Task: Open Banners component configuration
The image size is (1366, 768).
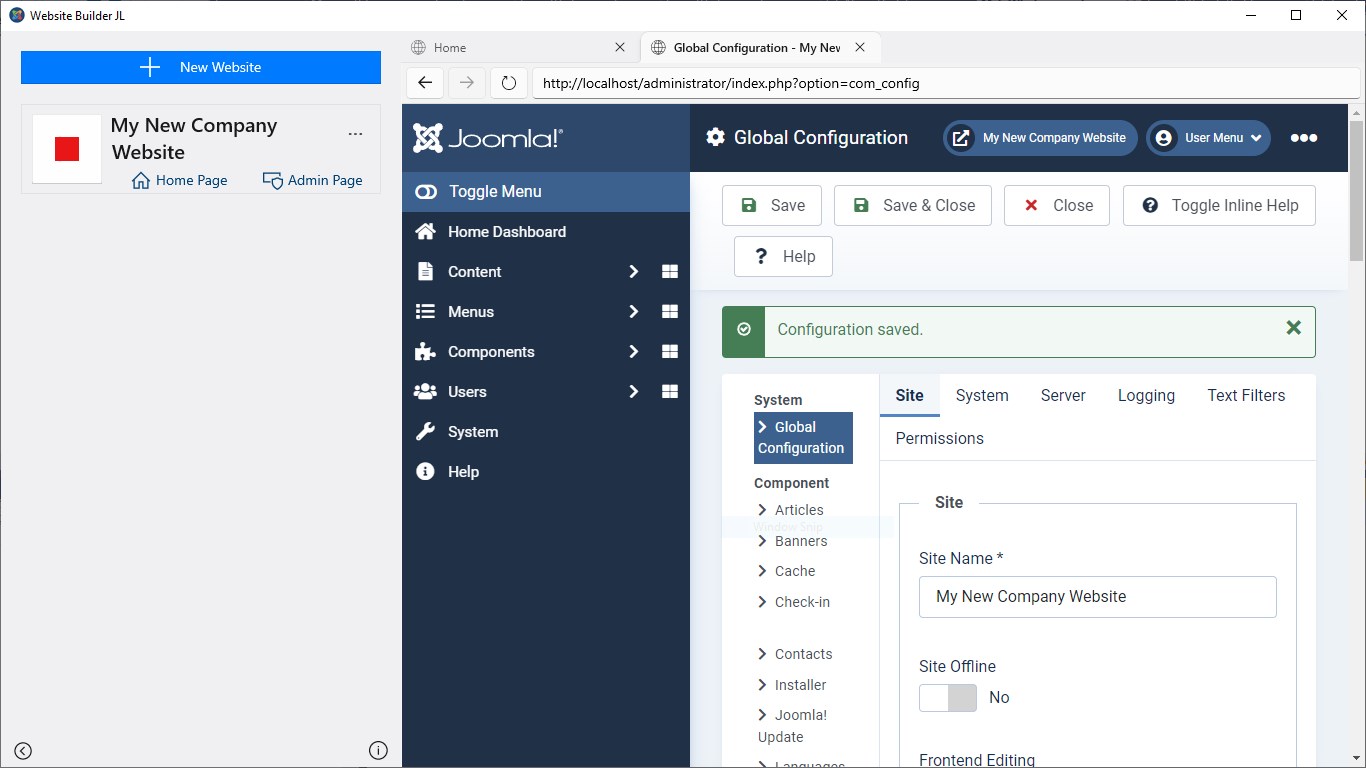Action: (x=801, y=541)
